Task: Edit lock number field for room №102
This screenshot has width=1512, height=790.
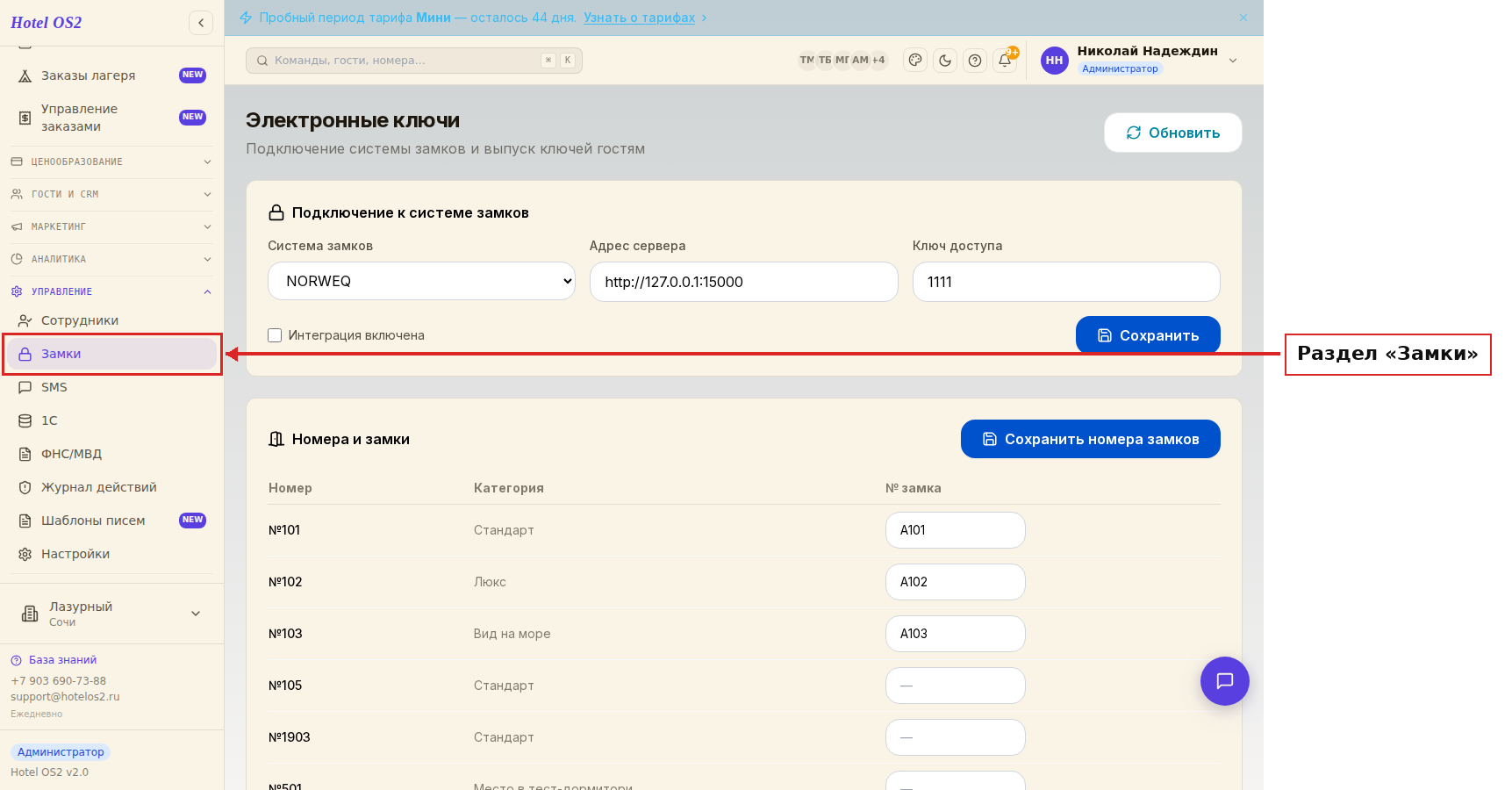Action: [956, 582]
